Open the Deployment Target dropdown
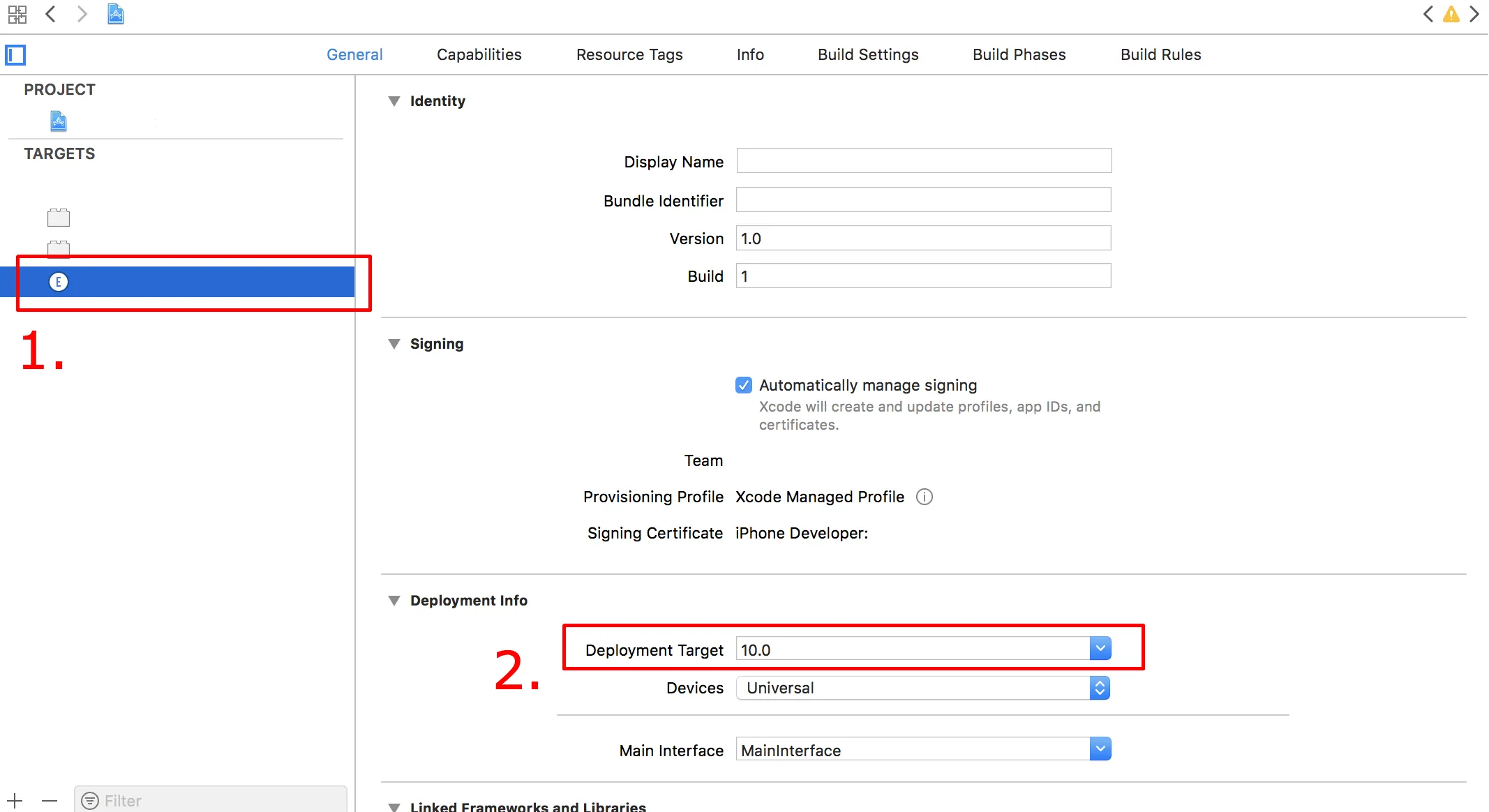 pos(1100,649)
